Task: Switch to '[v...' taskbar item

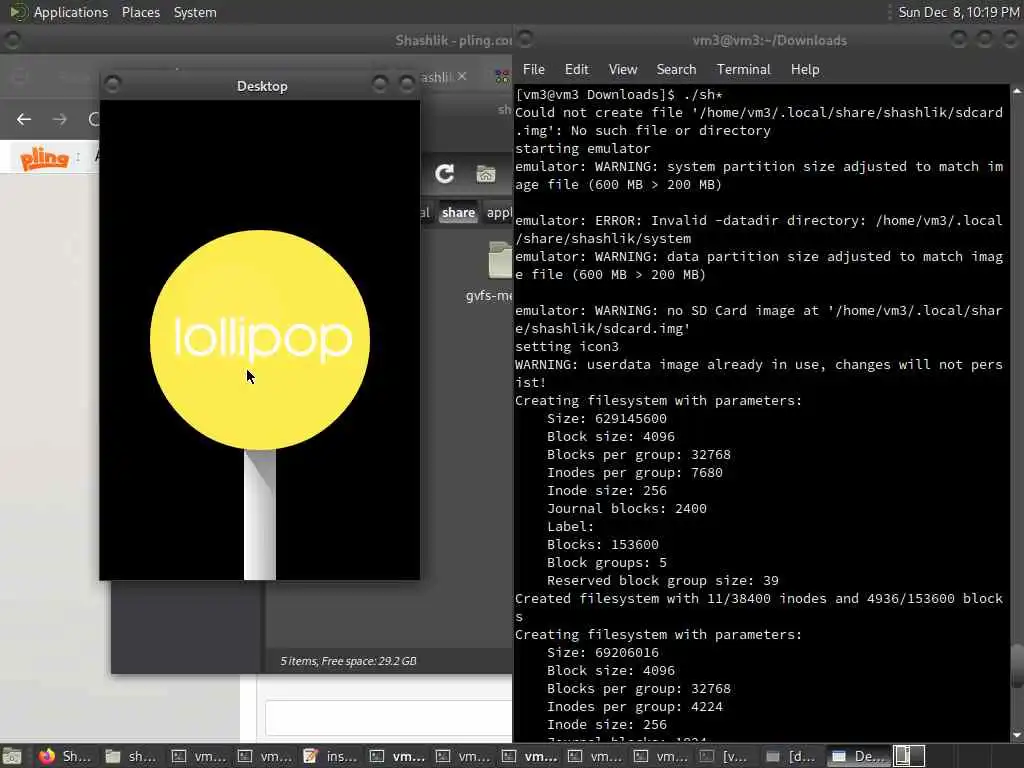Action: click(726, 756)
